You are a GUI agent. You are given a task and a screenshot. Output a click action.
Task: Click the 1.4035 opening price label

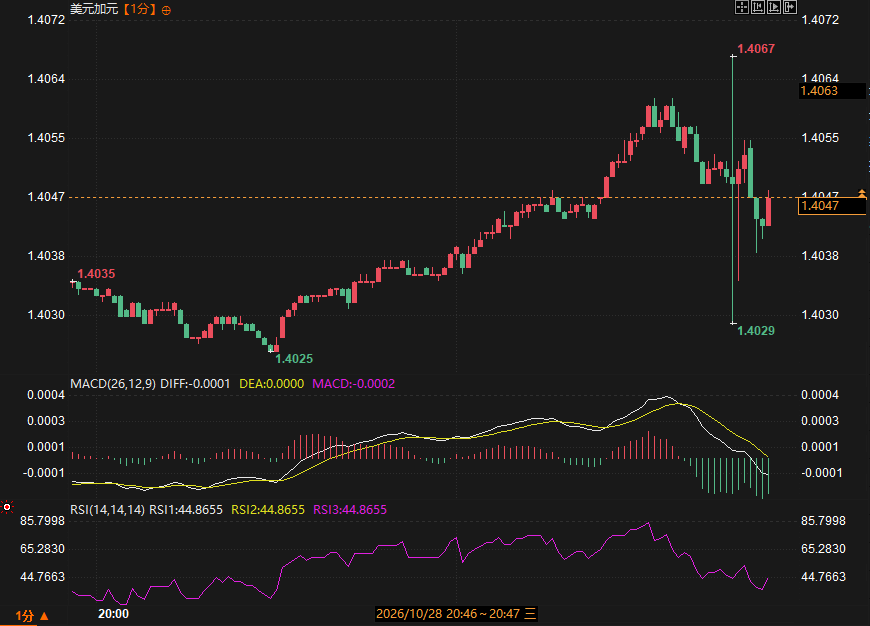click(x=97, y=274)
